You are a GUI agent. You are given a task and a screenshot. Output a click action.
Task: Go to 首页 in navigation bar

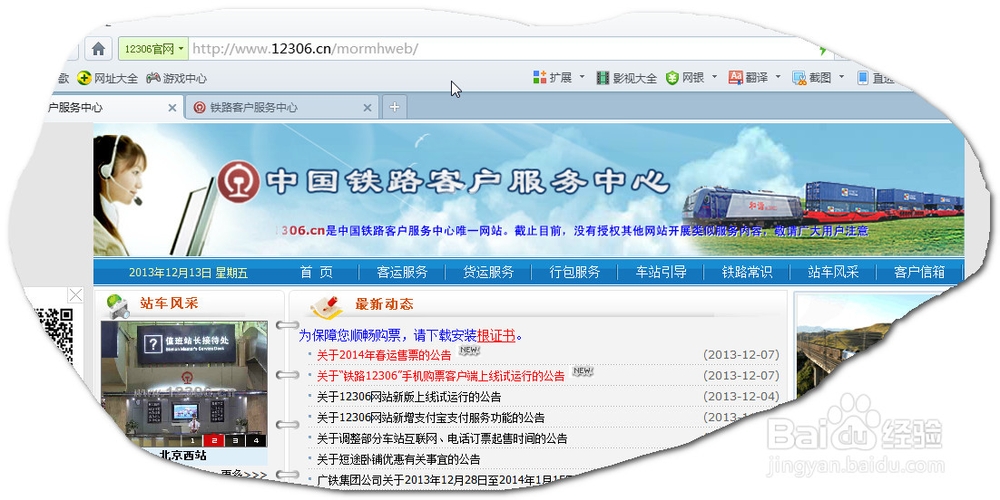316,272
